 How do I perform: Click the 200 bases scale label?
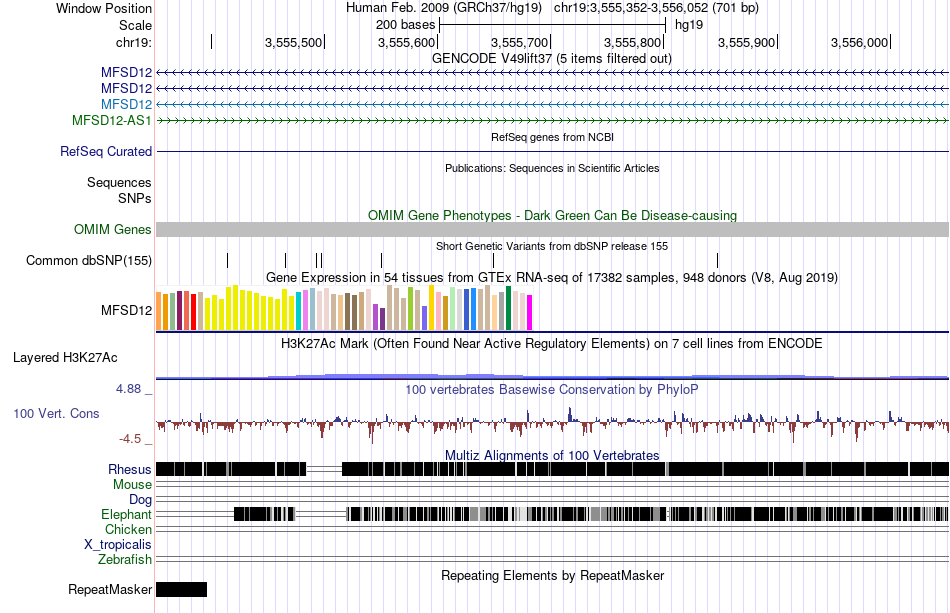(x=405, y=25)
